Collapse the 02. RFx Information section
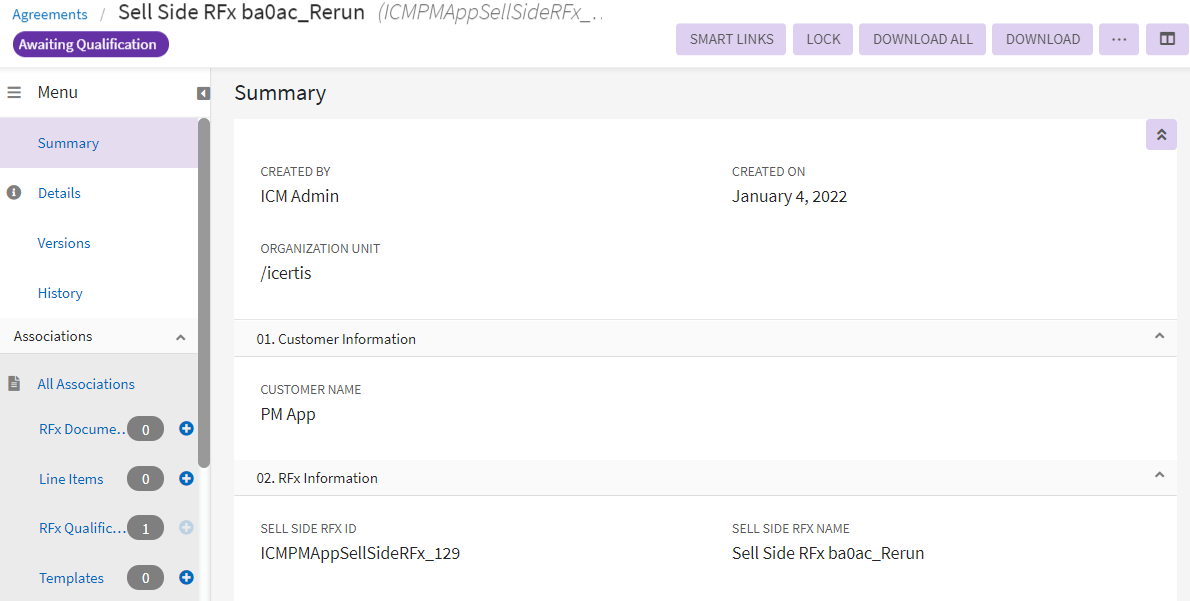 pyautogui.click(x=1159, y=476)
